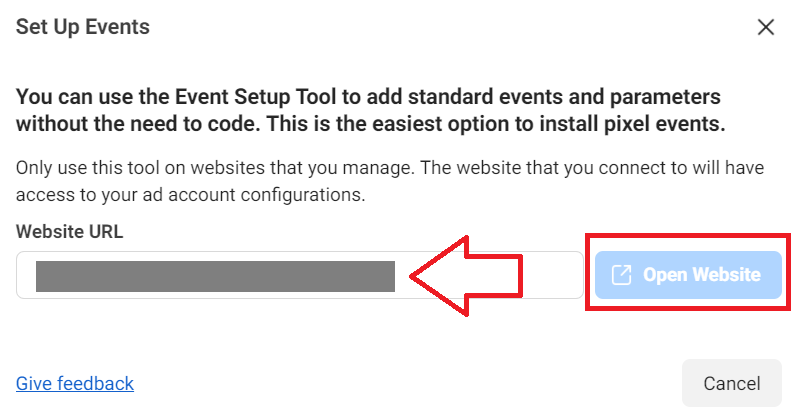Focus the Website URL input field

tap(300, 275)
